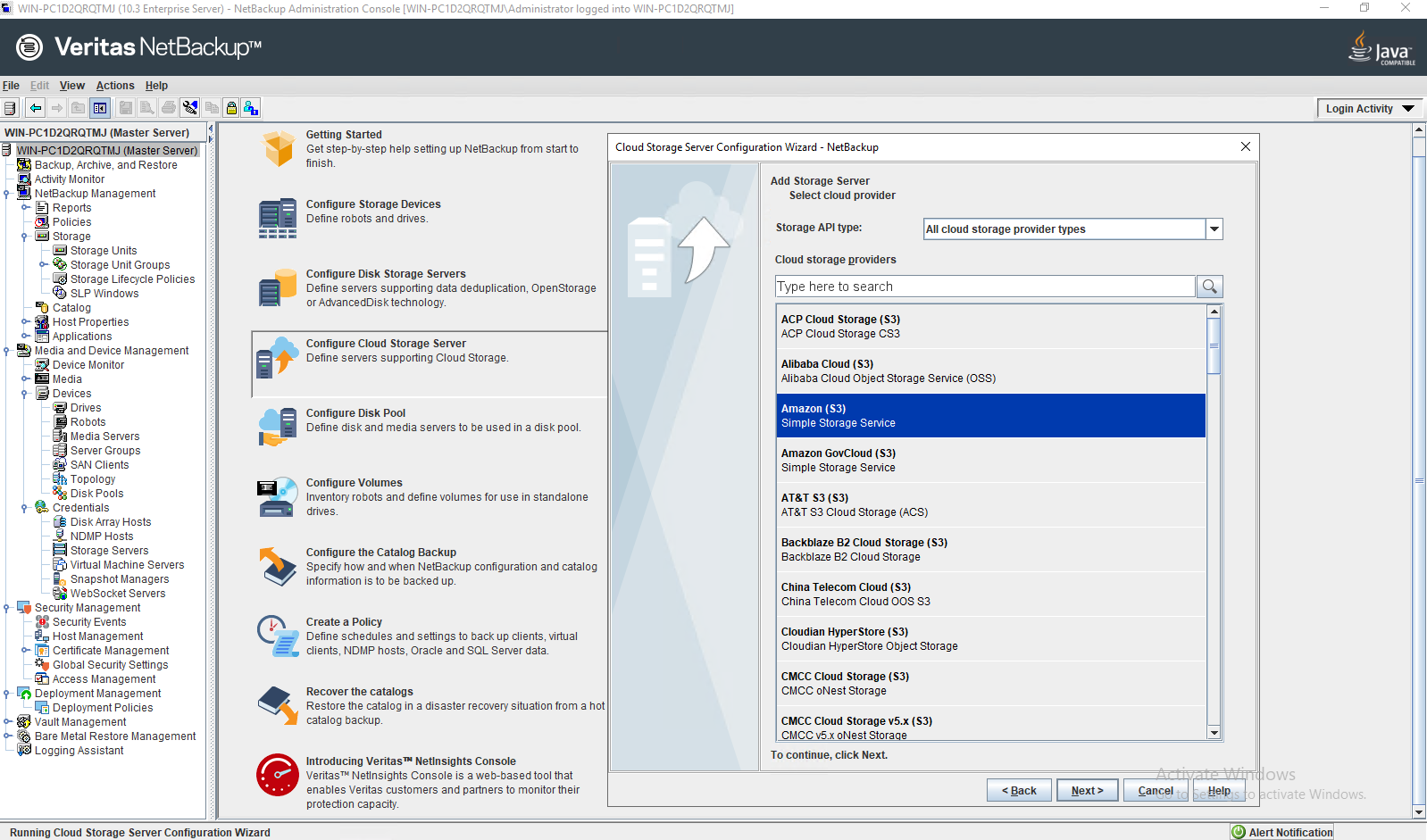Open the View menu
This screenshot has height=840, width=1427.
coord(72,86)
